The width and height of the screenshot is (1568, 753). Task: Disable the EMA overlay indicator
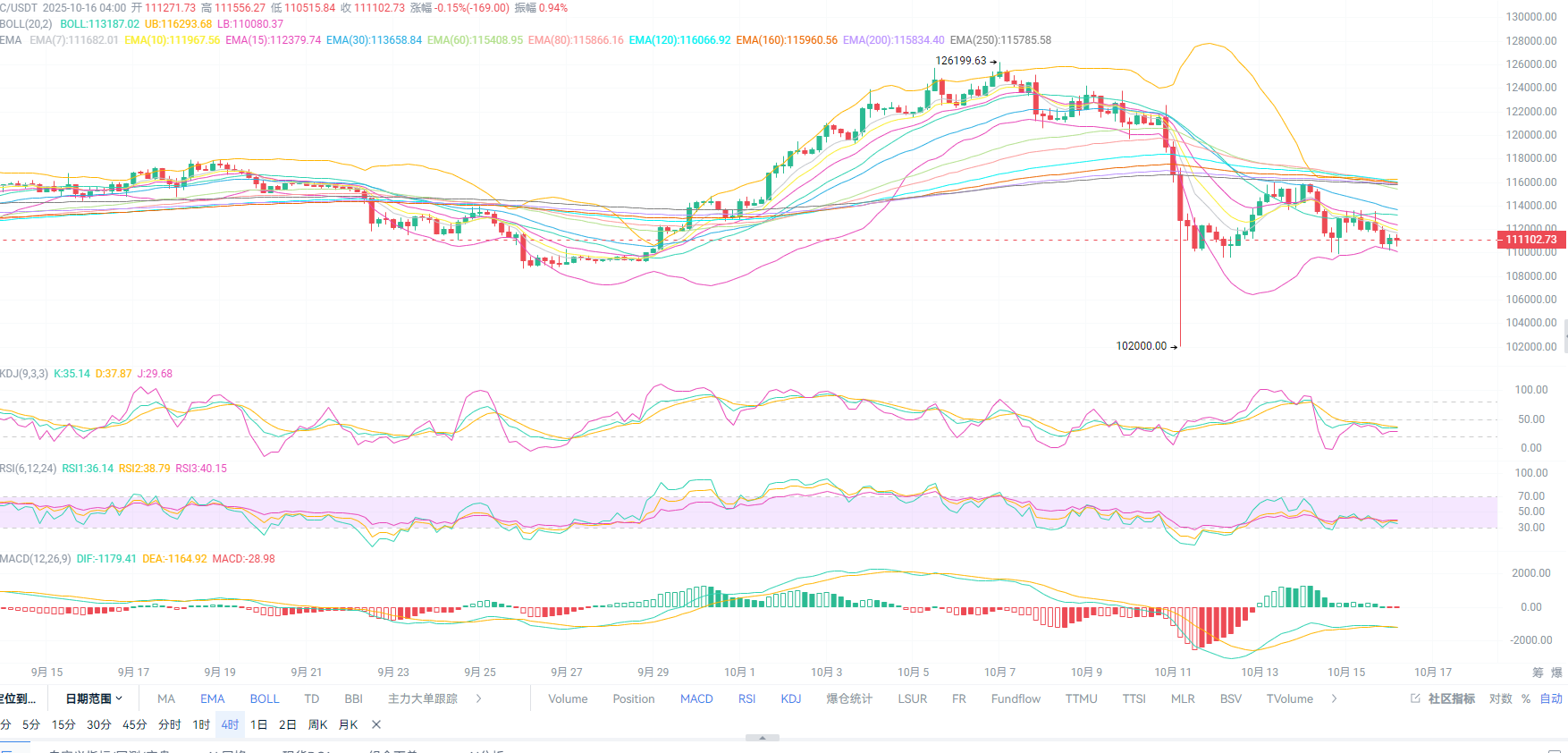[212, 698]
